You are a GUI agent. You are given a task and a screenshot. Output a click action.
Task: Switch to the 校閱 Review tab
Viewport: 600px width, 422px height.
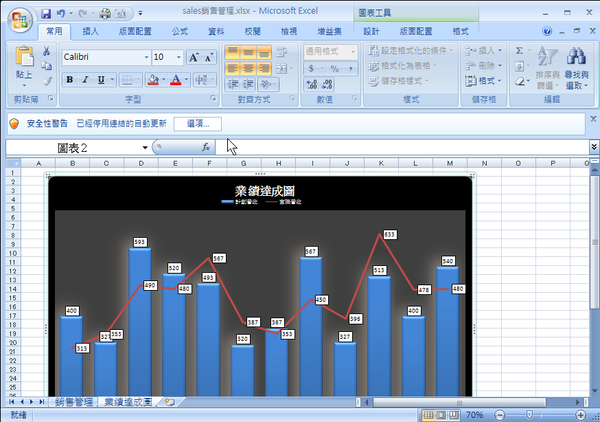click(x=252, y=31)
